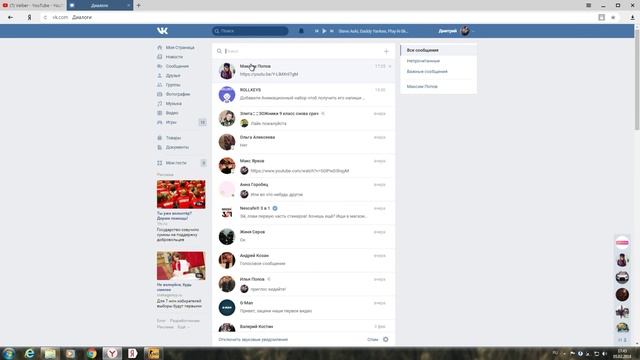Open the ЗОЖники 9 класс group chat
The height and width of the screenshot is (360, 640).
point(303,118)
